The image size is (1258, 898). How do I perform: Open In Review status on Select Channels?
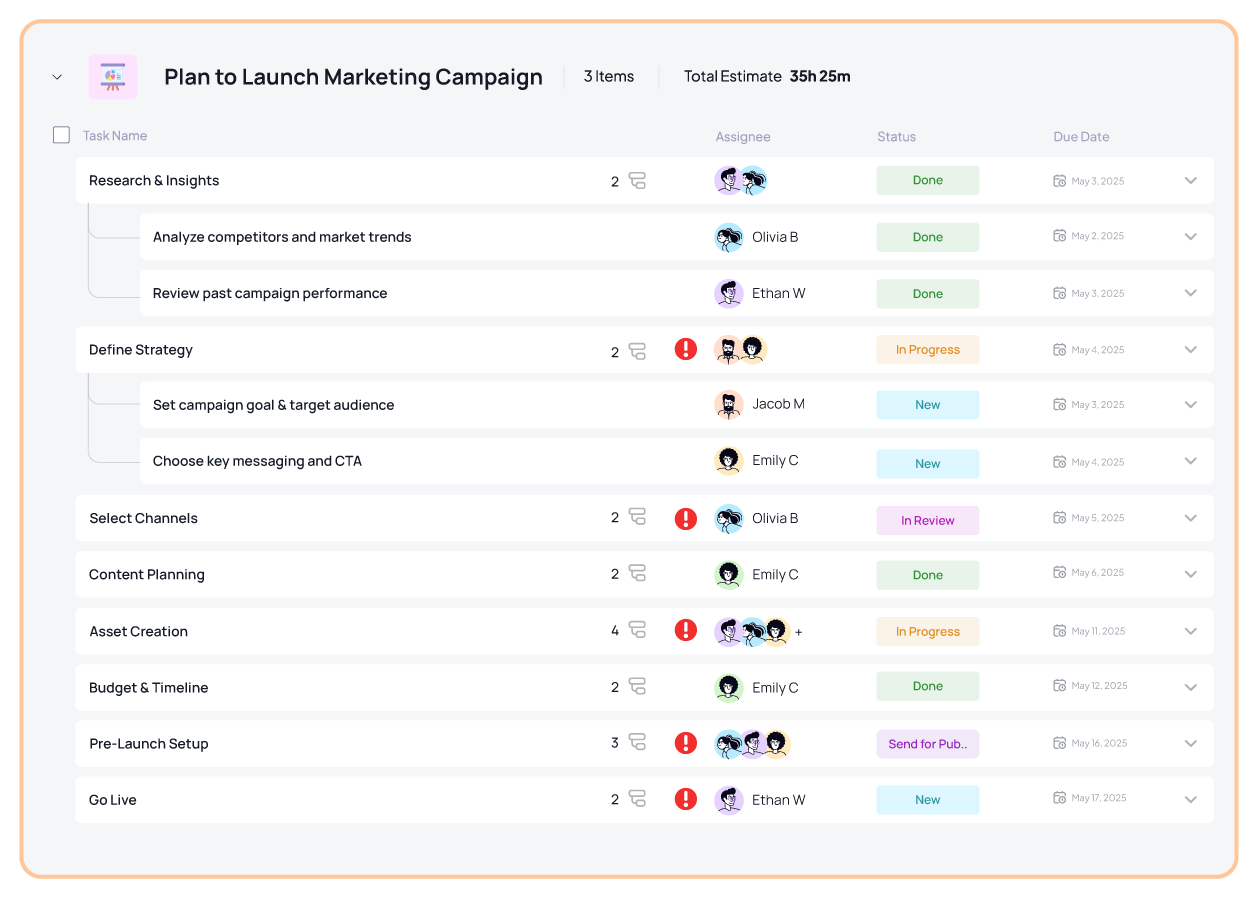[x=928, y=521]
